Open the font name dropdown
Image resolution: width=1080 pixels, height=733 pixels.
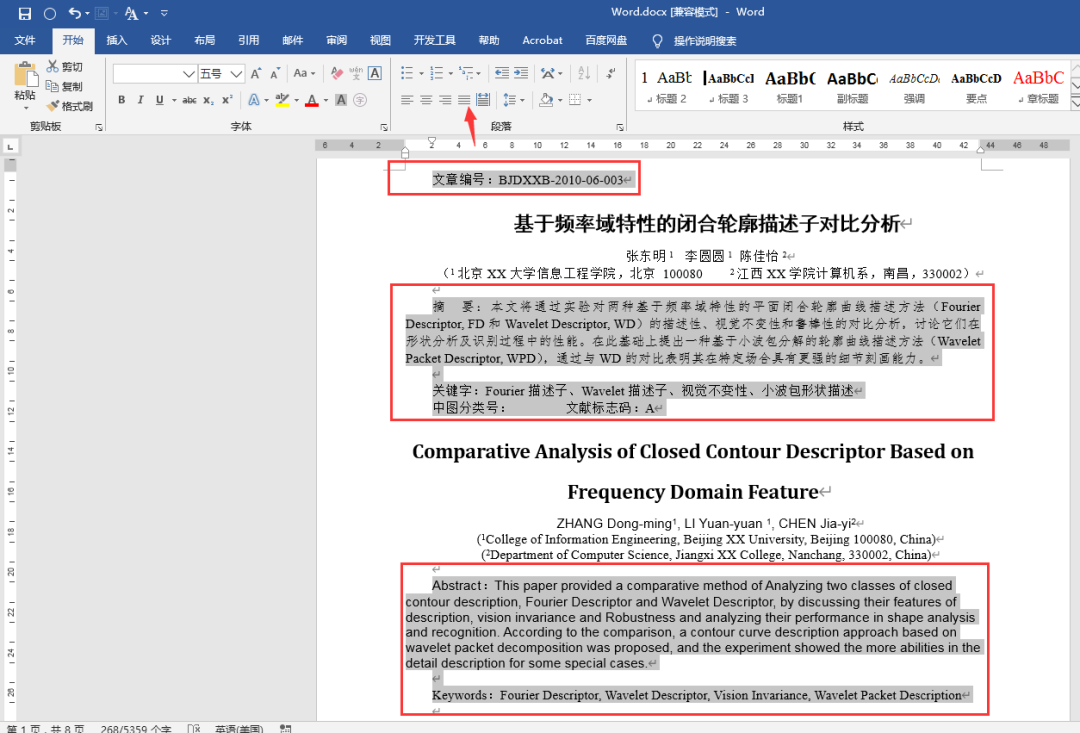click(x=188, y=73)
